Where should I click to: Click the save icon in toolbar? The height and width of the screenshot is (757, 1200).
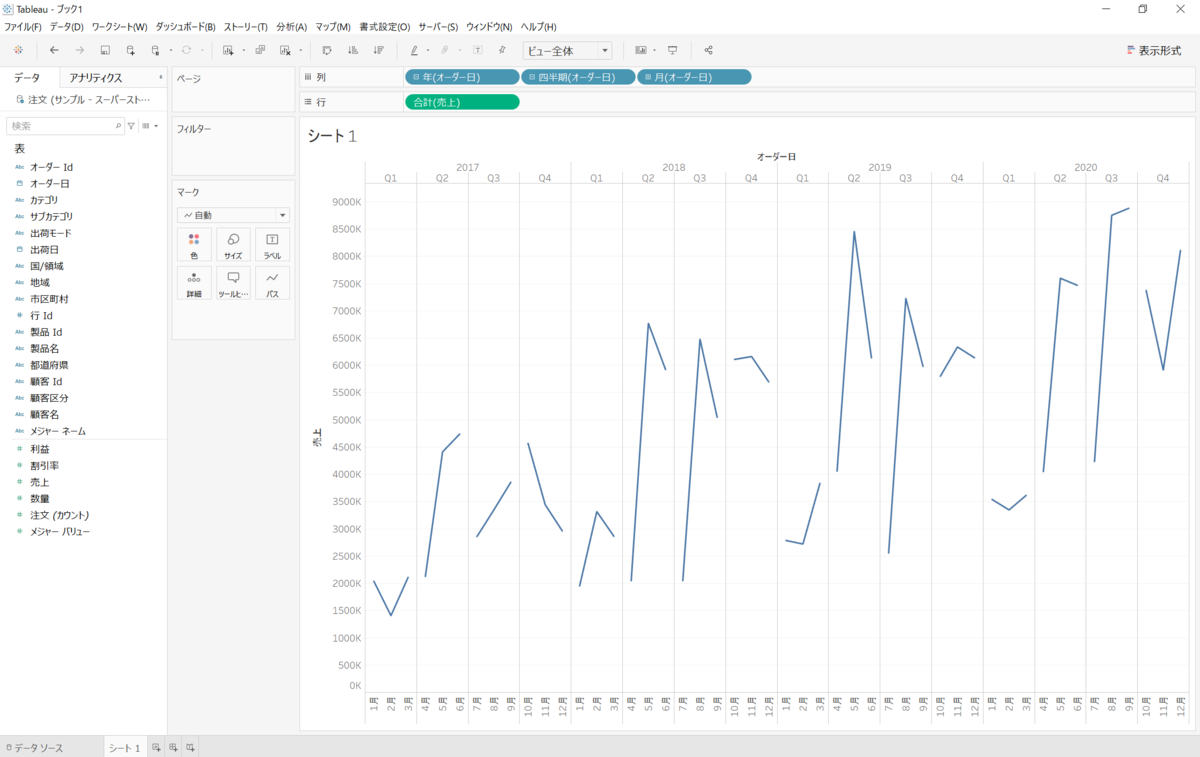[105, 50]
